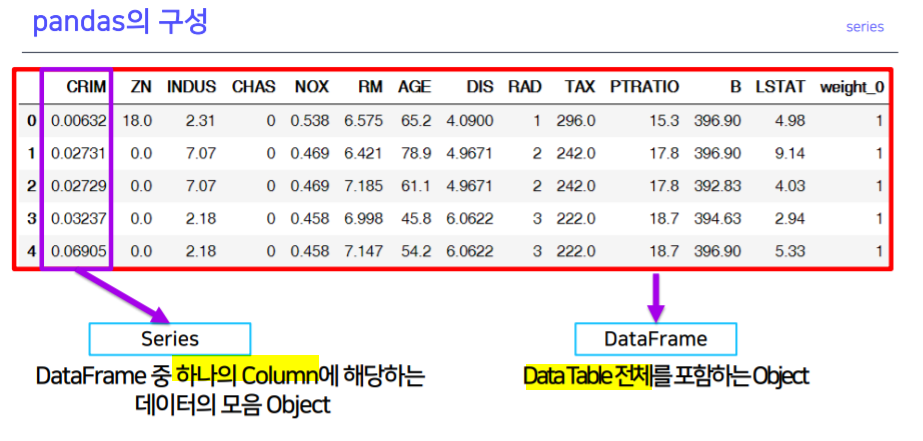Click row index 2
The width and height of the screenshot is (923, 441).
click(x=32, y=186)
